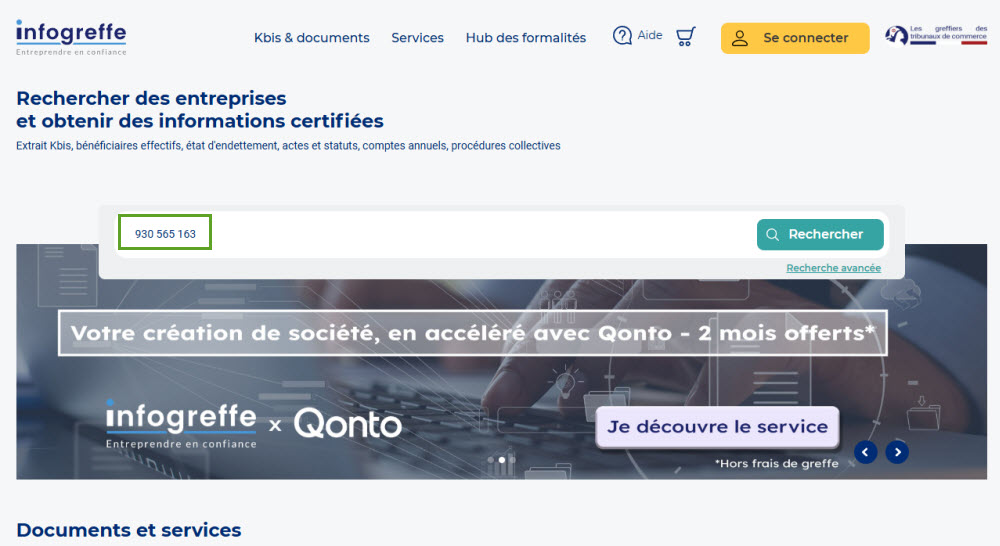
Task: Open the Aide help icon
Action: [x=623, y=36]
